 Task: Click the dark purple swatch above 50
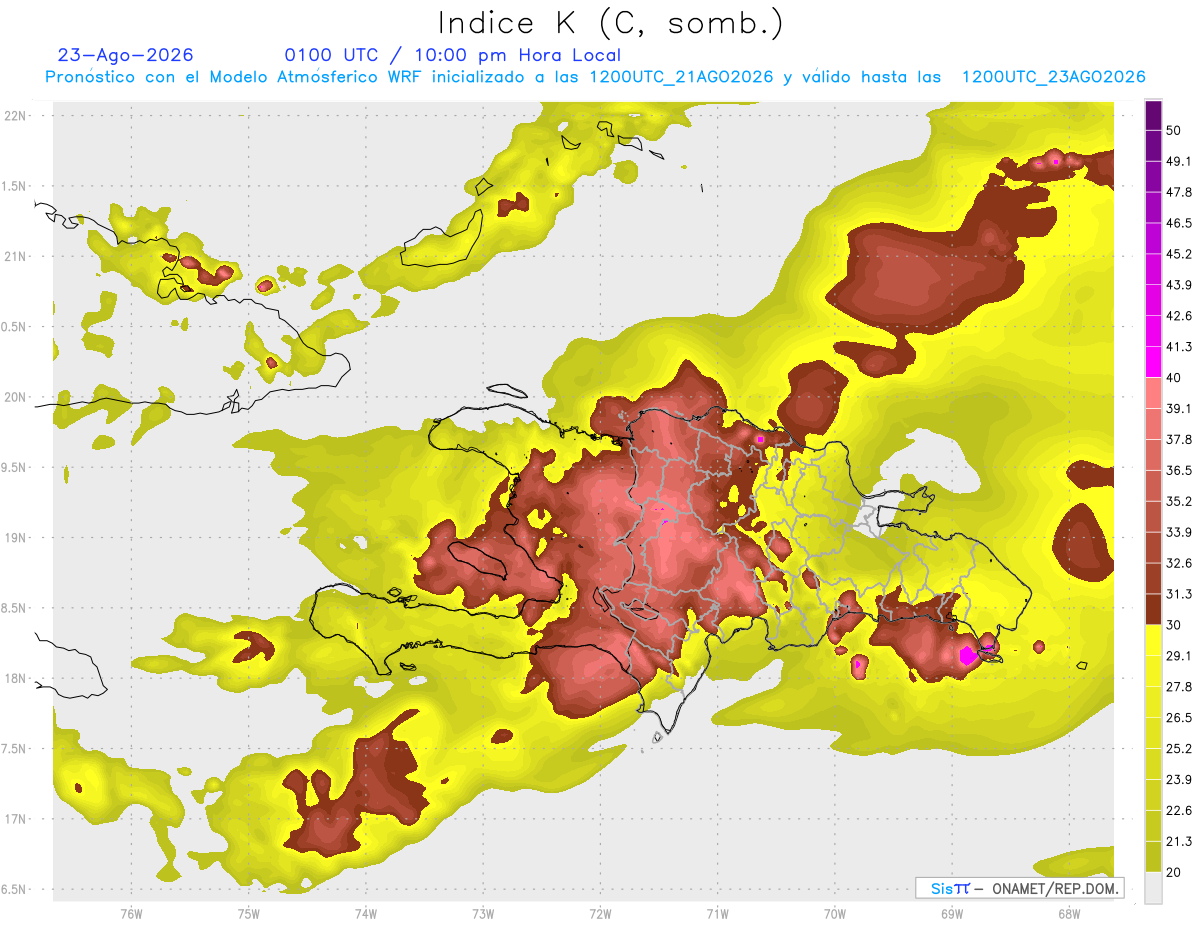pos(1153,114)
